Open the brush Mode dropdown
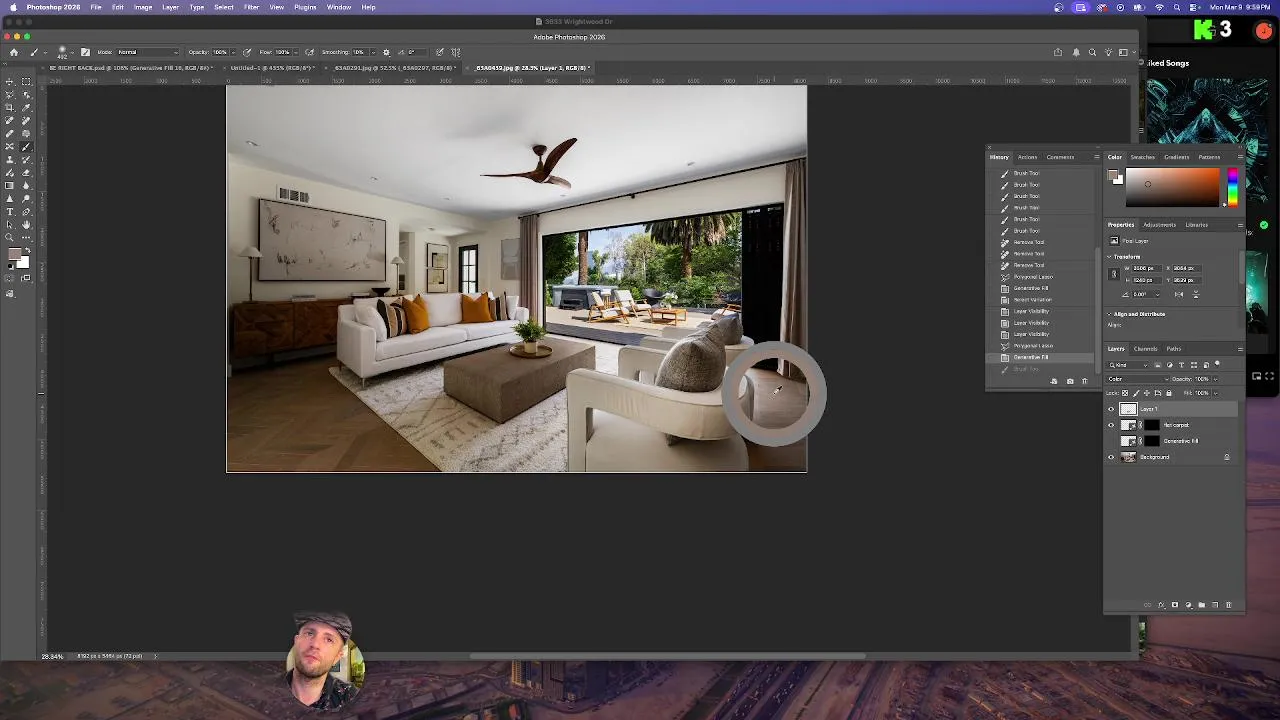The width and height of the screenshot is (1280, 720). click(x=148, y=52)
